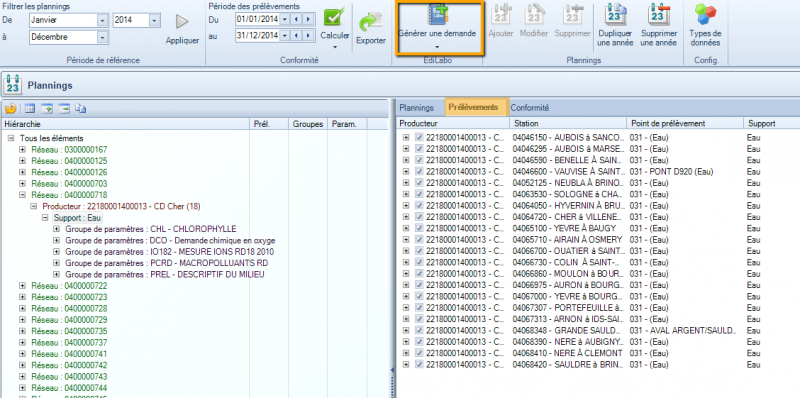
Task: Click the au date field 31/12/2014
Action: tap(258, 36)
